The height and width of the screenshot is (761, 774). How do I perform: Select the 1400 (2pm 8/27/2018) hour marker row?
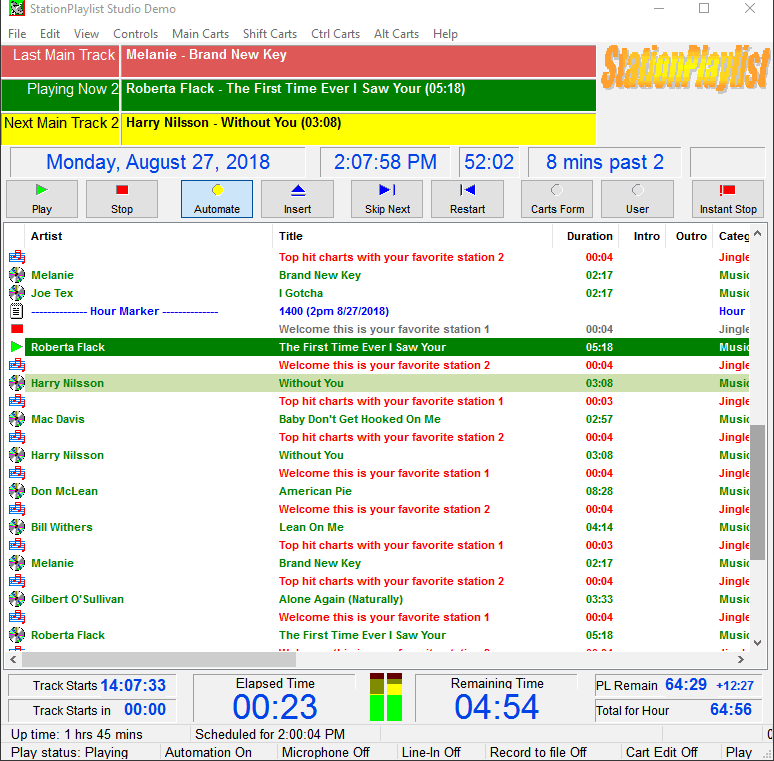[x=379, y=311]
